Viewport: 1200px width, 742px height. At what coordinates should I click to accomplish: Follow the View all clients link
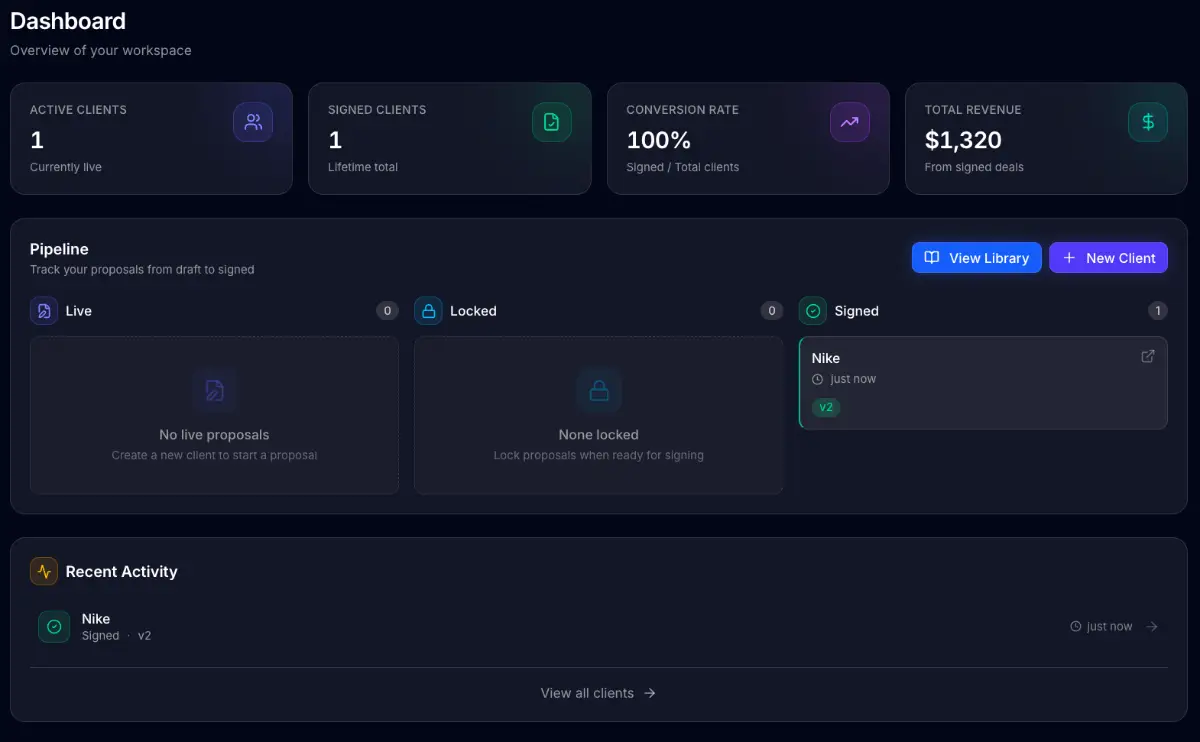tap(598, 693)
